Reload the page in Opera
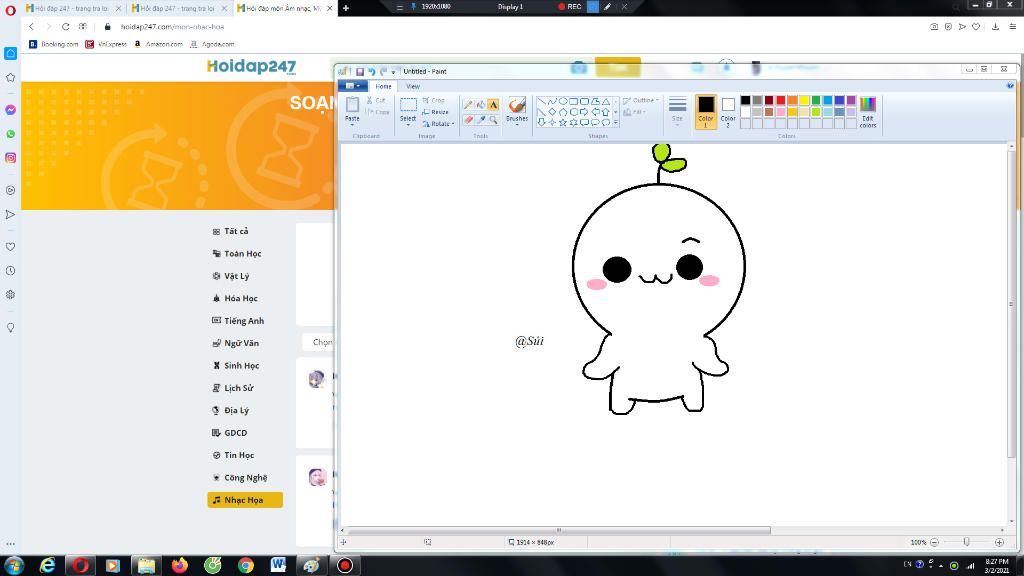This screenshot has height=576, width=1024. (65, 27)
